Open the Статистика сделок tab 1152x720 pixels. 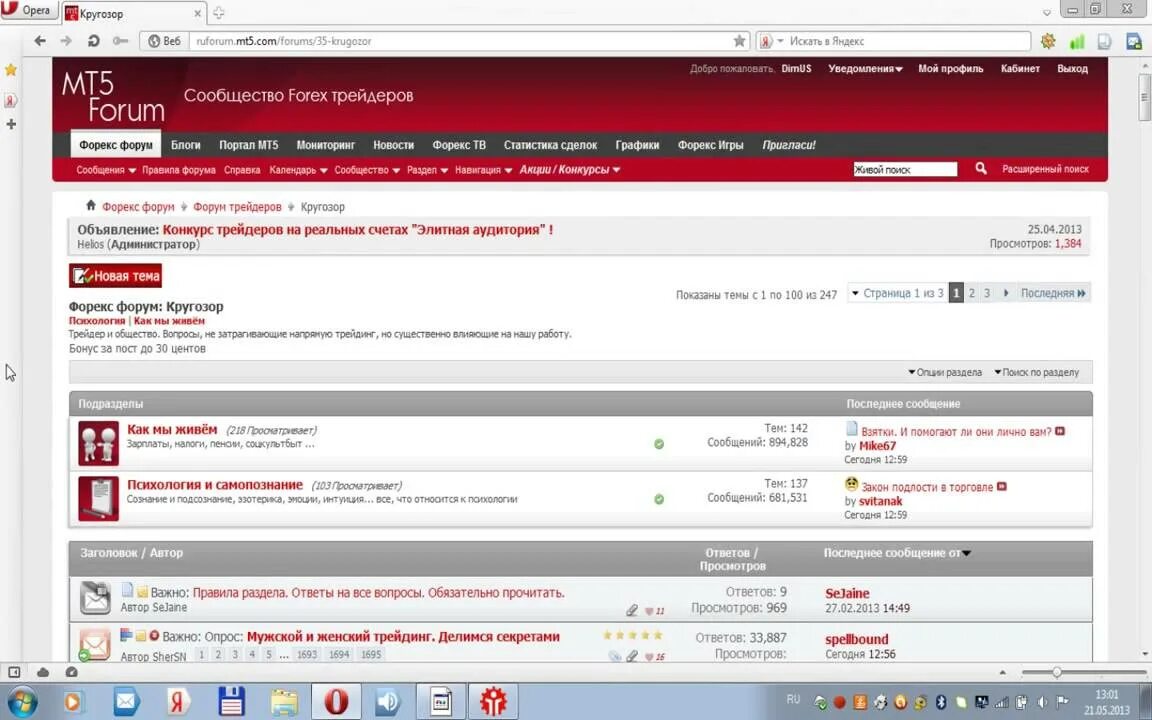pyautogui.click(x=550, y=145)
